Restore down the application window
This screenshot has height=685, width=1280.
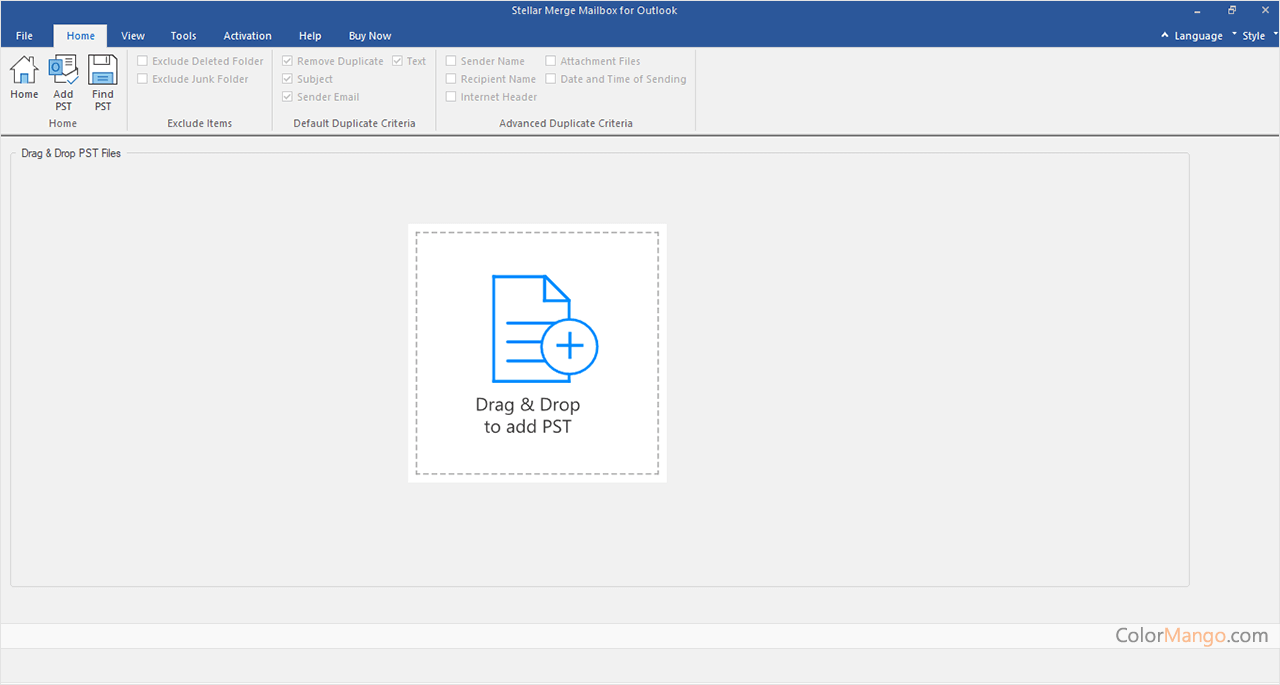[1233, 10]
